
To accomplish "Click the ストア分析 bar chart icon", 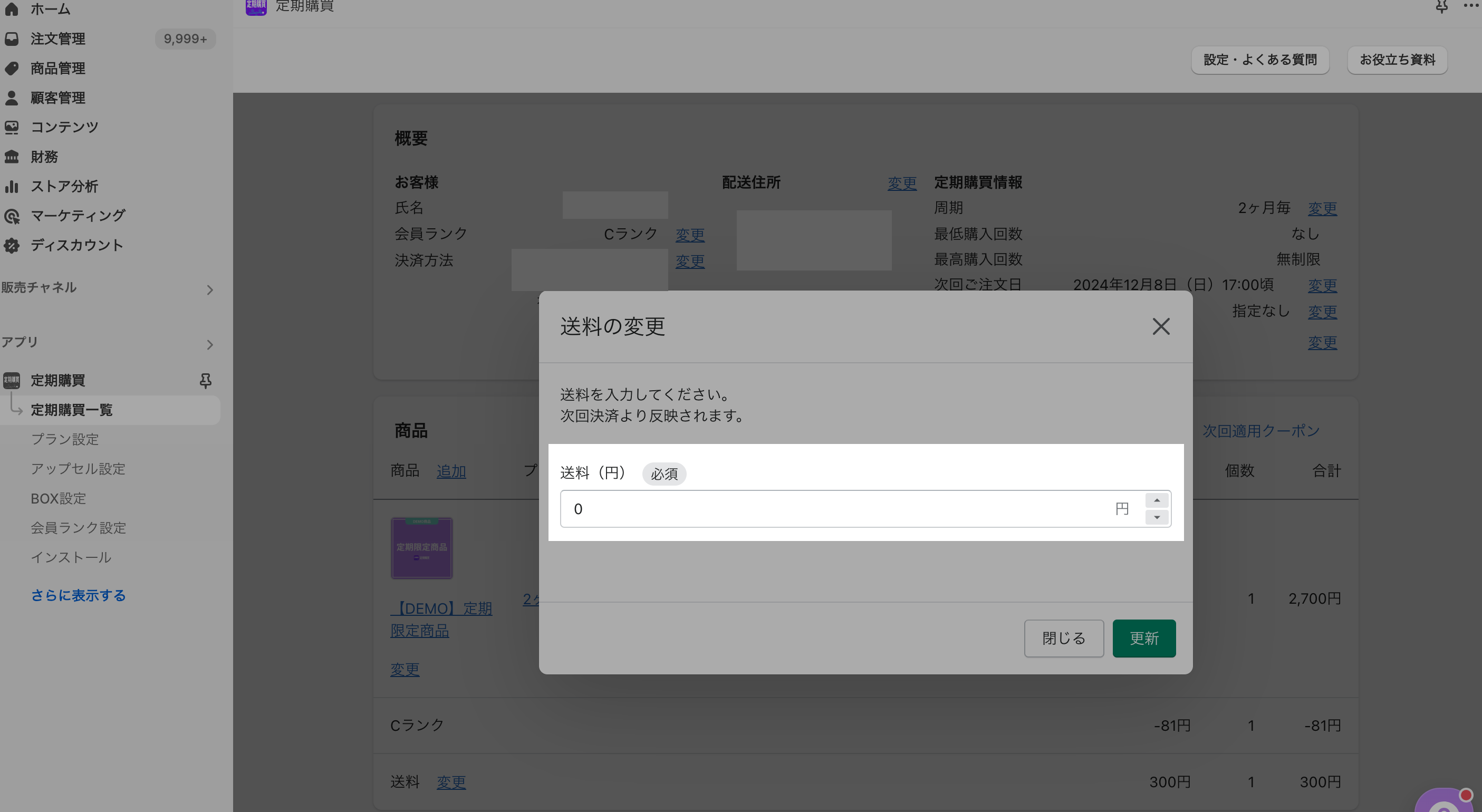I will 12,186.
